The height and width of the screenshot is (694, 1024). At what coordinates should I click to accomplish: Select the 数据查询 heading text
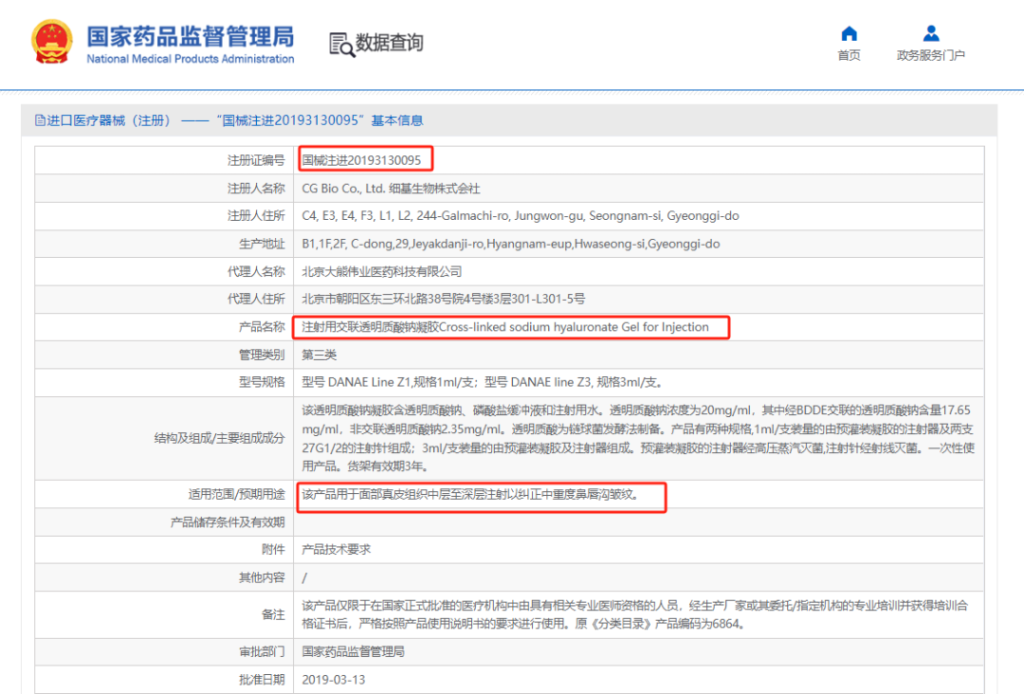point(390,43)
